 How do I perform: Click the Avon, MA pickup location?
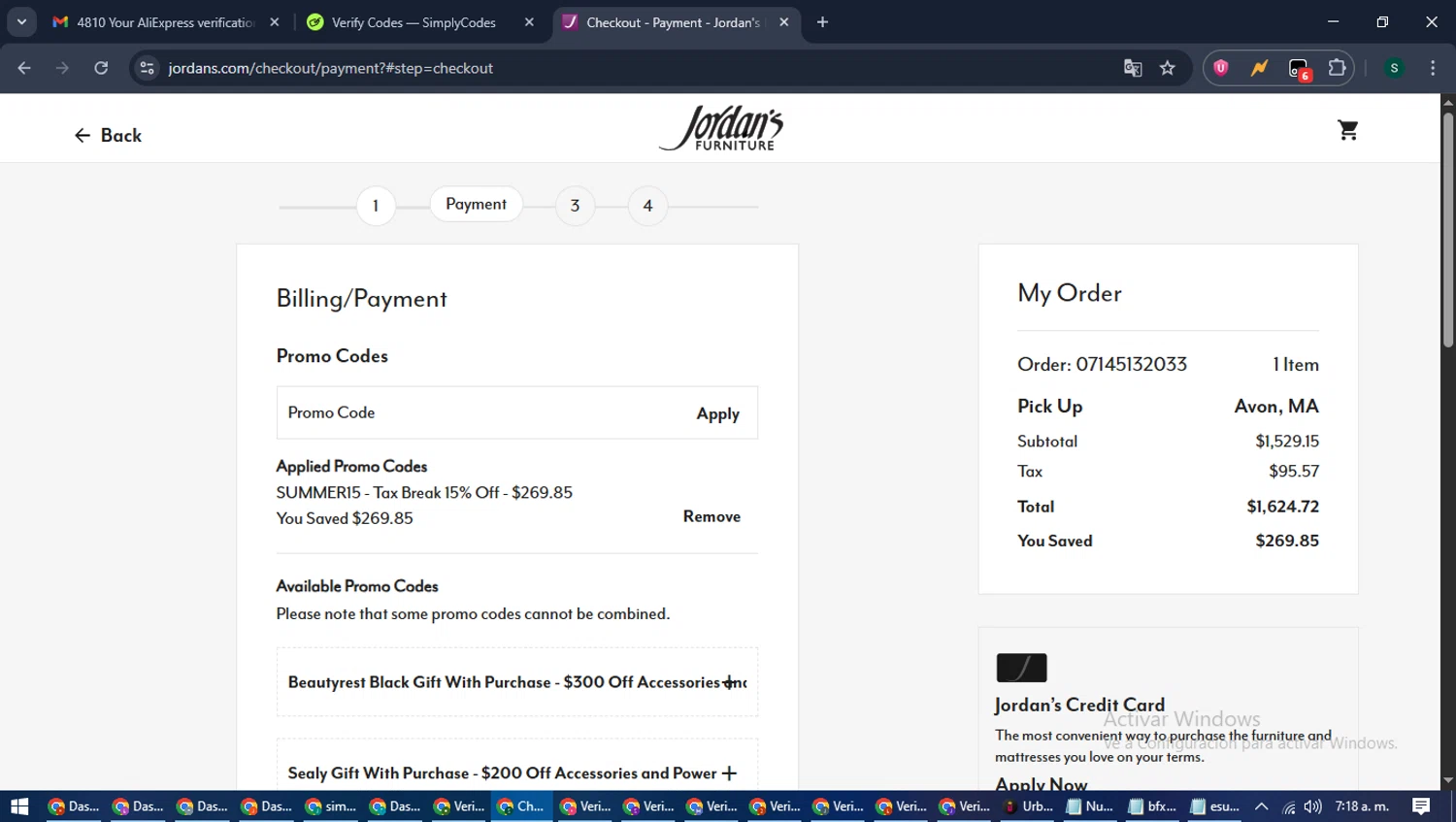tap(1276, 407)
